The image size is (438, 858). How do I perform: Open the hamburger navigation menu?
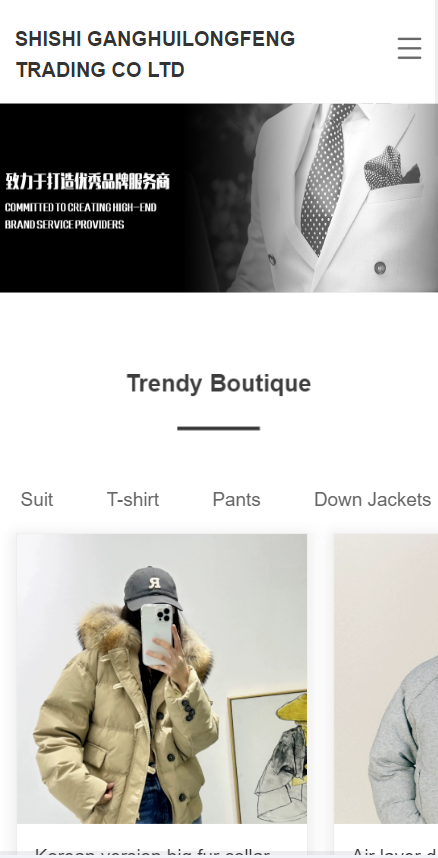(409, 48)
